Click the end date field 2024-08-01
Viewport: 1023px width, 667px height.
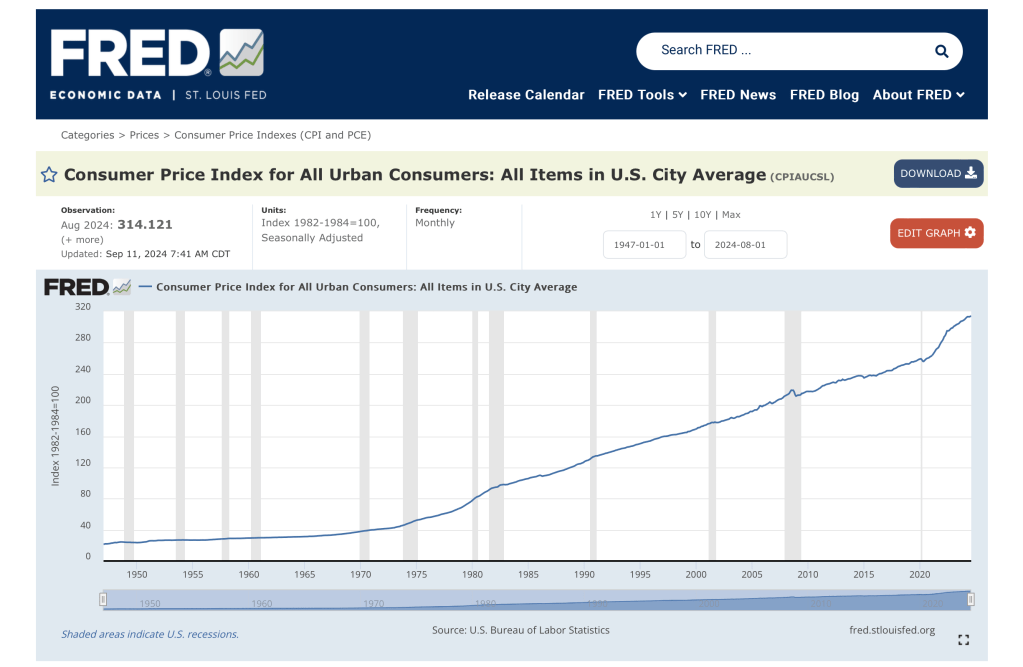(745, 245)
